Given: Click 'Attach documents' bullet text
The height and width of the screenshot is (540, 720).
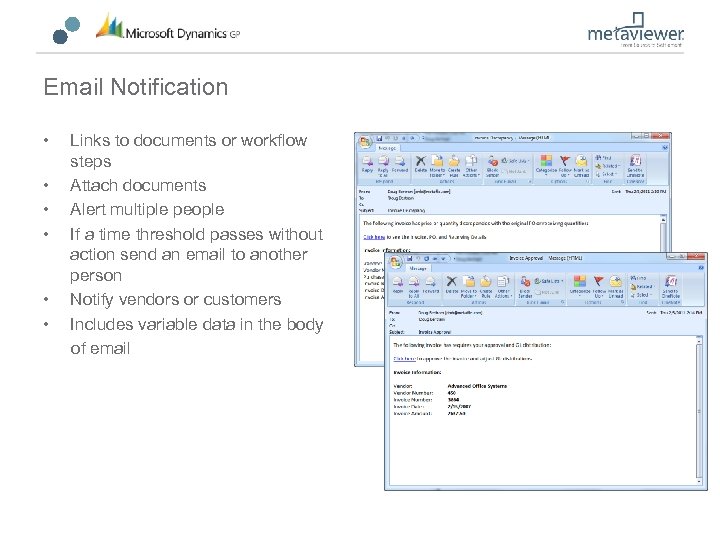Looking at the screenshot, I should pyautogui.click(x=138, y=186).
